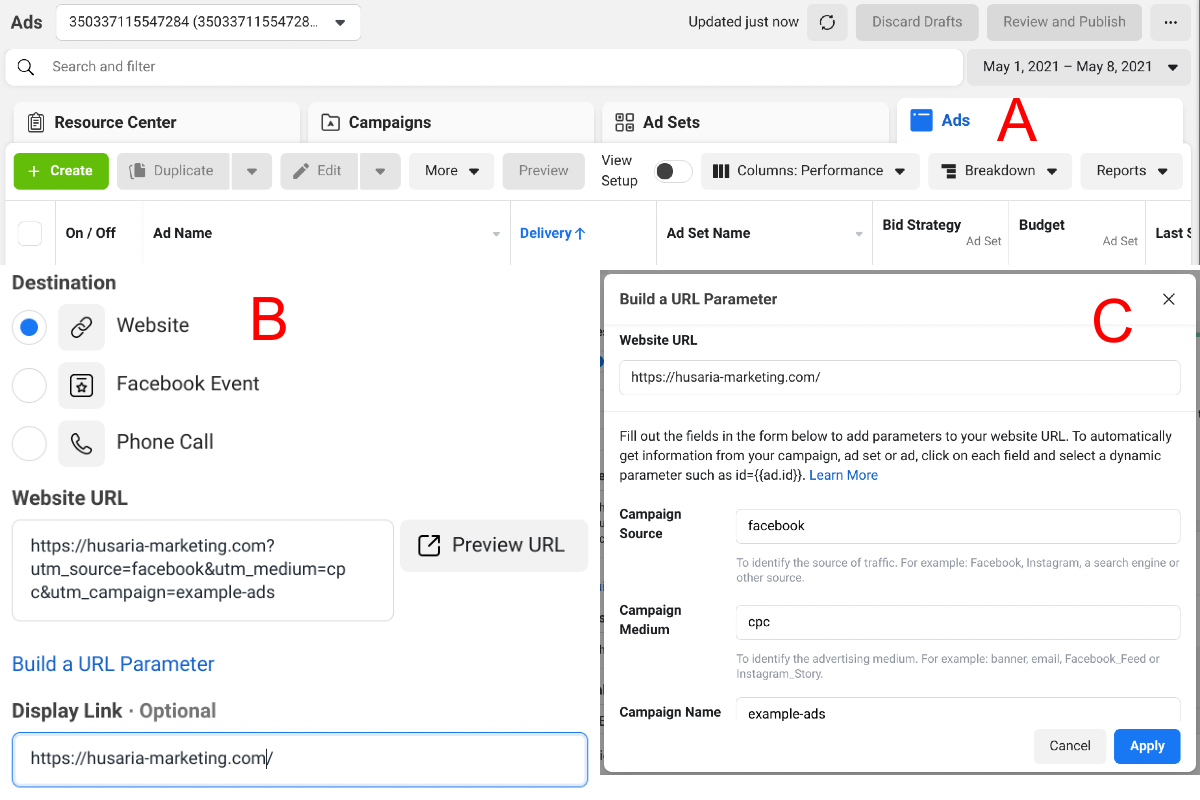Switch to the Ads tab
The image size is (1200, 800).
coord(1040,120)
